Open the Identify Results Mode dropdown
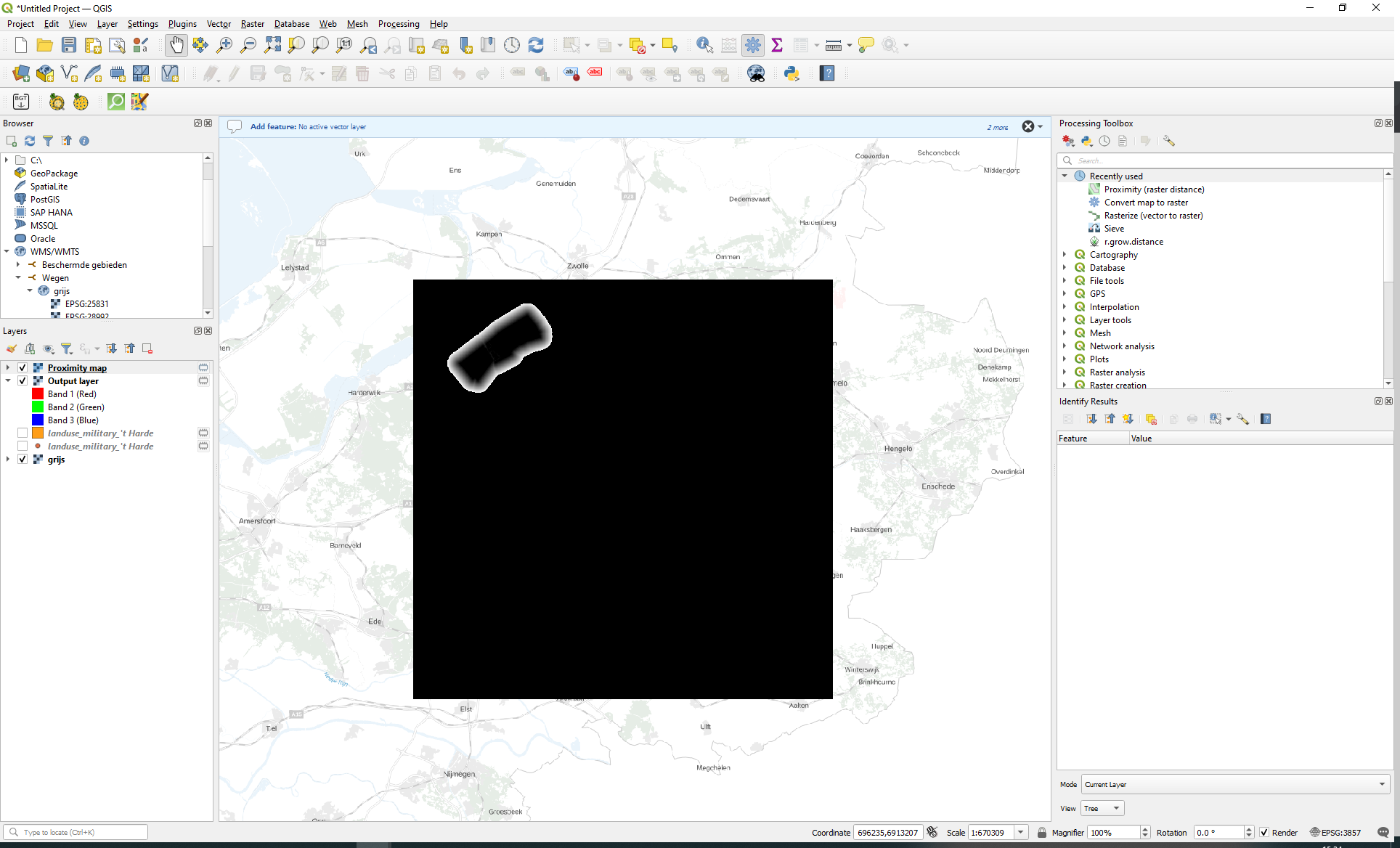The image size is (1400, 848). click(x=1233, y=784)
